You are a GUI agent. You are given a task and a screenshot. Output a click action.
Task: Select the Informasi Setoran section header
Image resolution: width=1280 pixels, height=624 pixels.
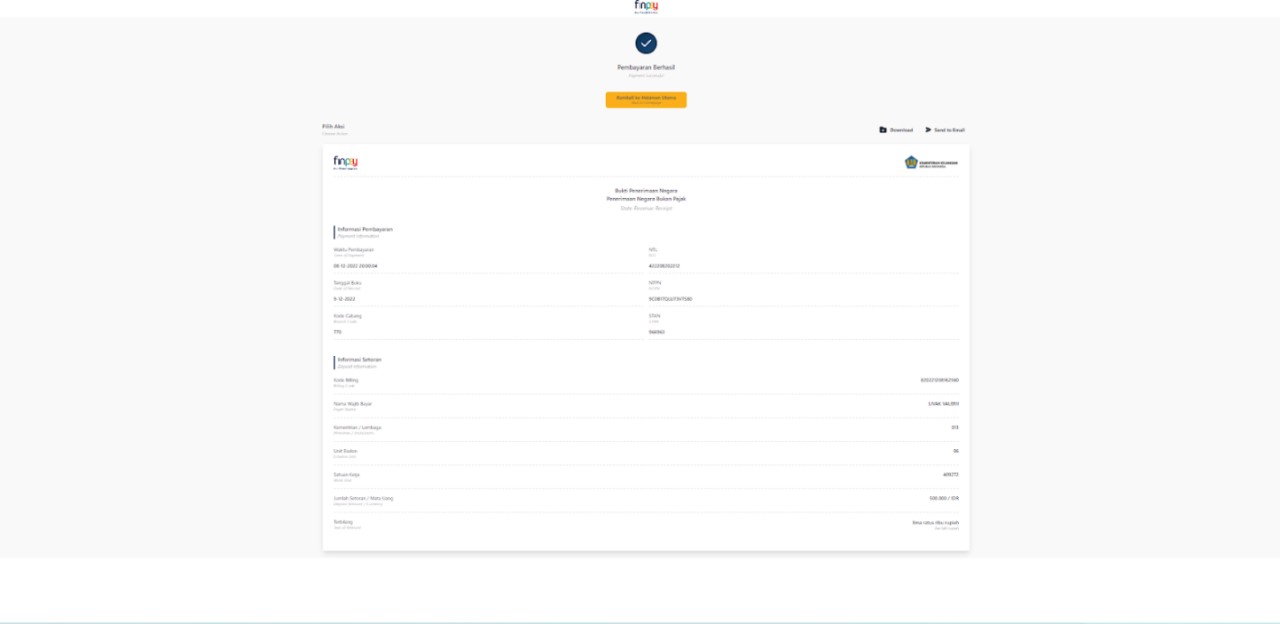(x=359, y=359)
